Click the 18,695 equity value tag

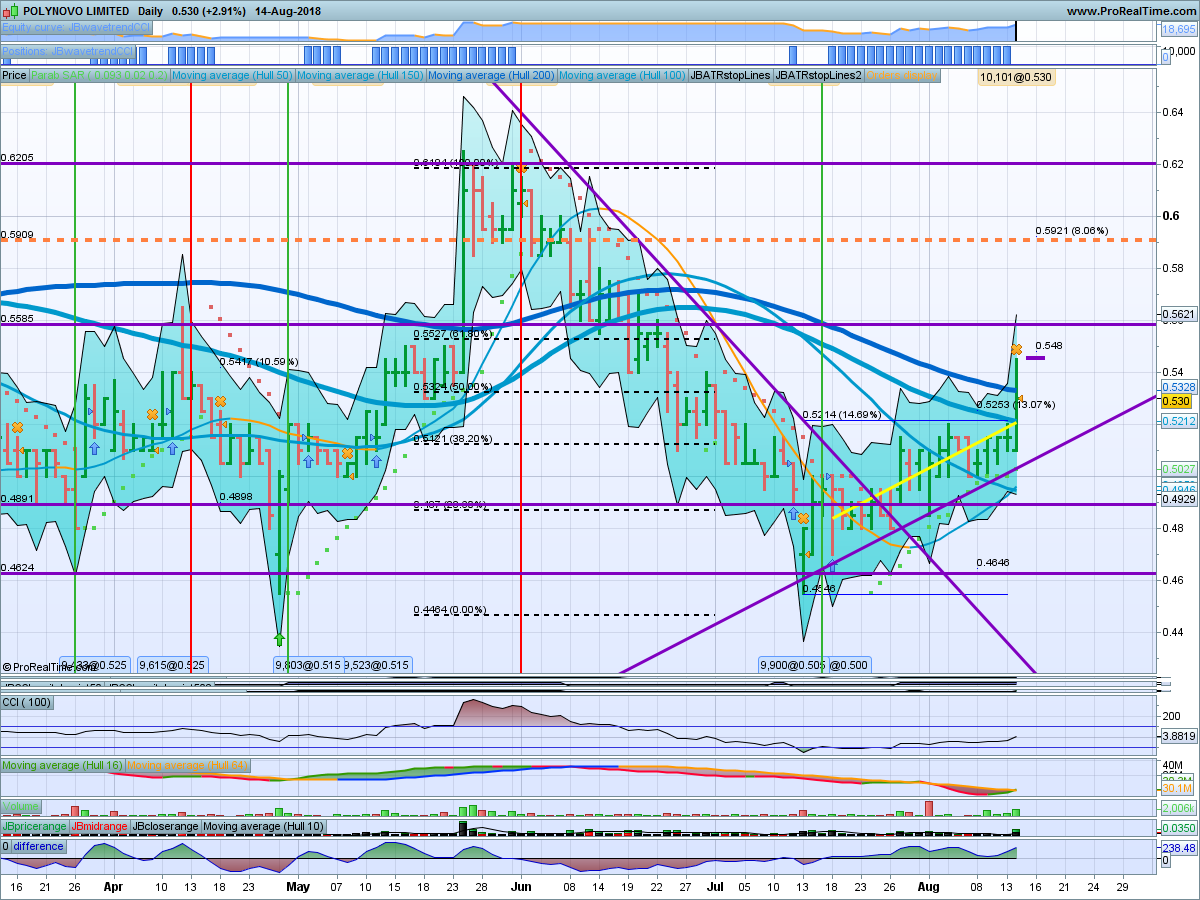[x=1180, y=29]
